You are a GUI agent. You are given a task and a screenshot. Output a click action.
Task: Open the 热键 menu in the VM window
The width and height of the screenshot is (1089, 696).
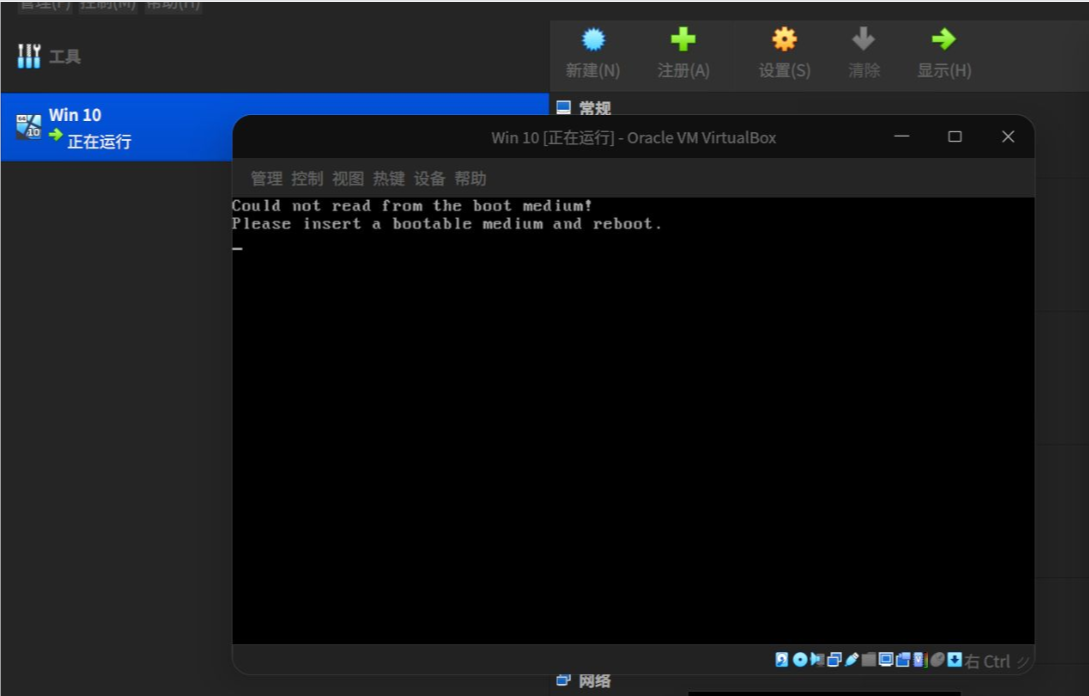[389, 179]
